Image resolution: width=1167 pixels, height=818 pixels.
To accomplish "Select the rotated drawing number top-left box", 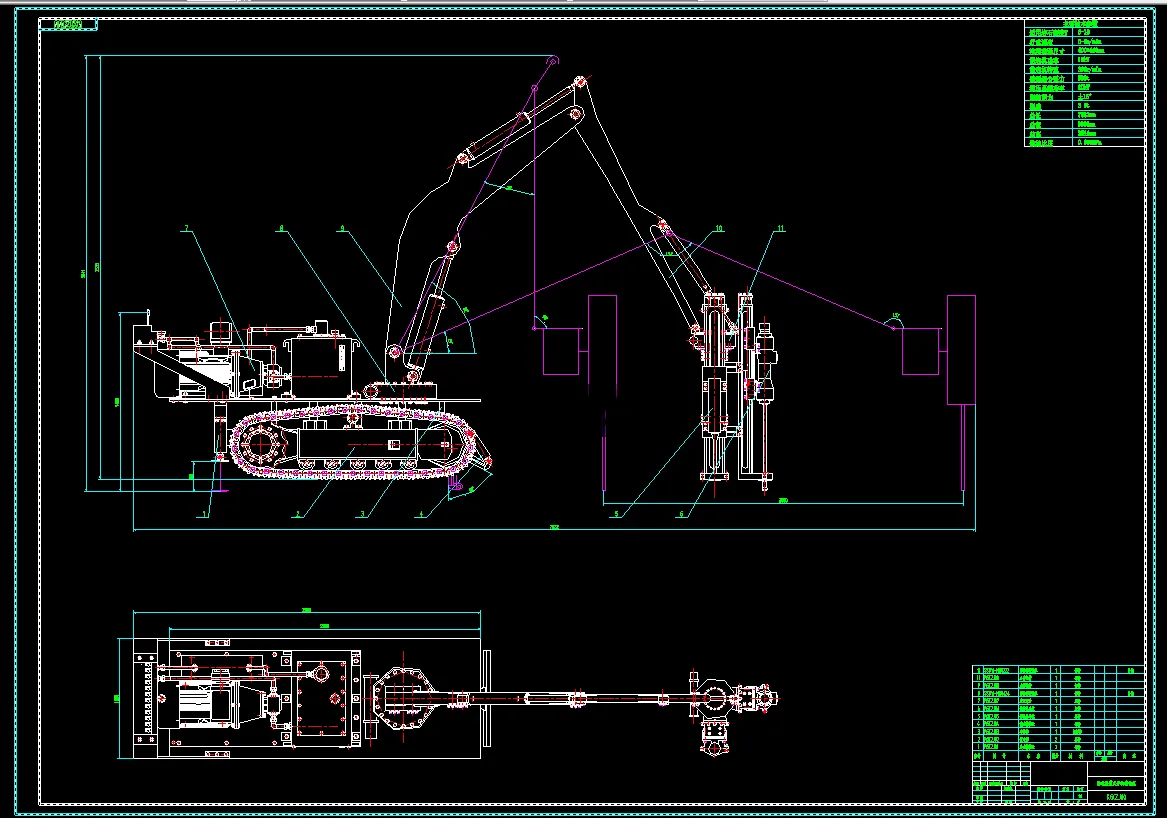I will pyautogui.click(x=68, y=25).
